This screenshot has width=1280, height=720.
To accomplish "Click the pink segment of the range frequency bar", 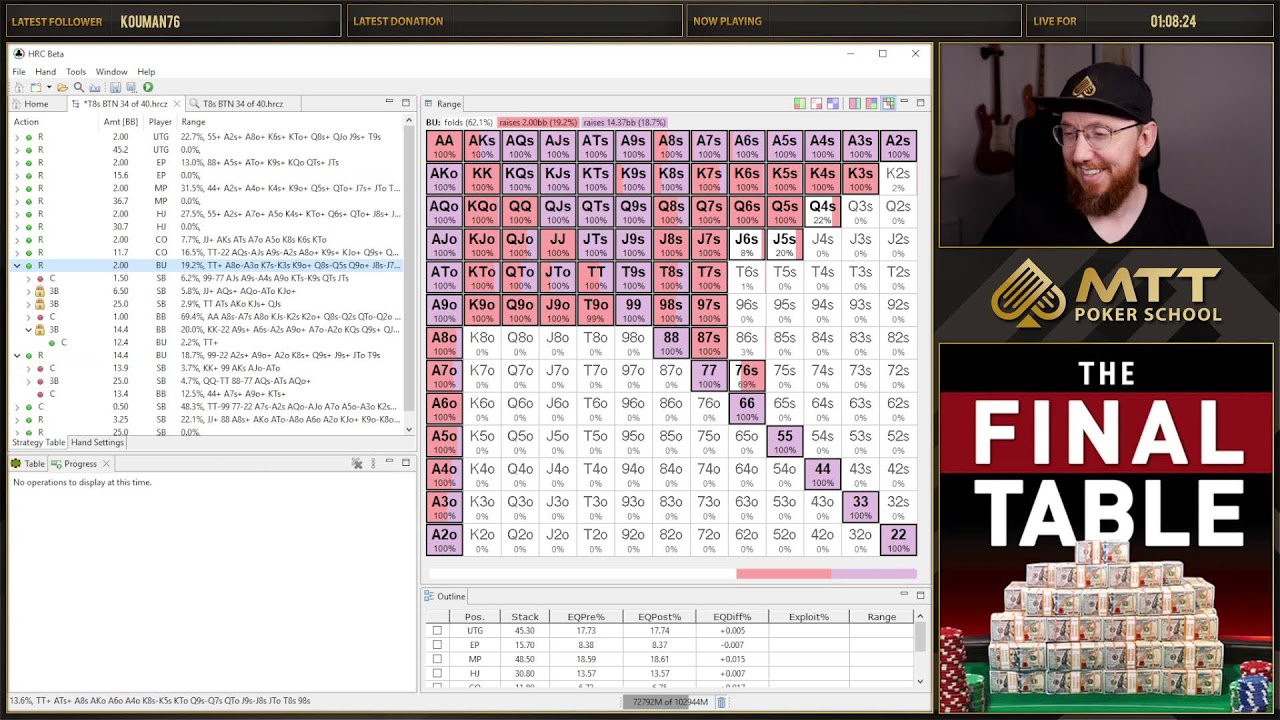I will [x=783, y=574].
